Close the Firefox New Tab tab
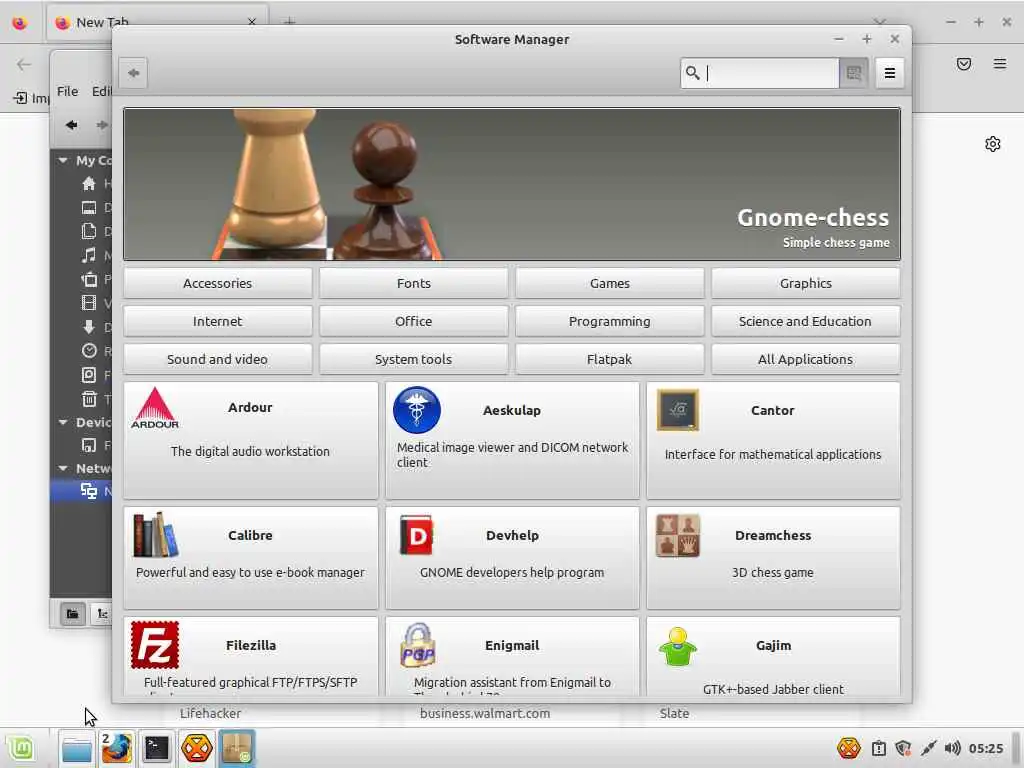This screenshot has height=768, width=1024. click(x=252, y=22)
